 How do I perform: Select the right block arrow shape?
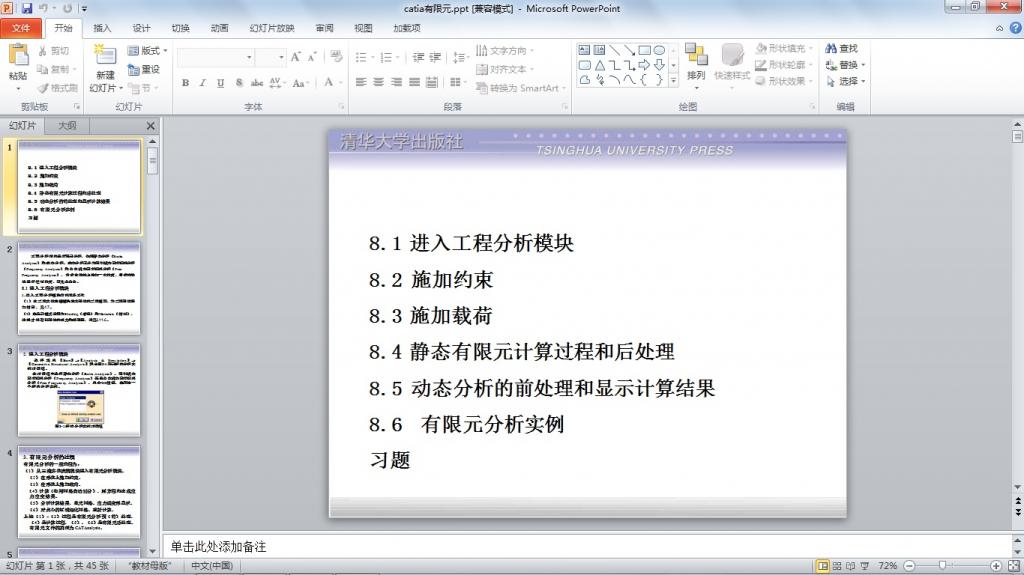(x=645, y=65)
